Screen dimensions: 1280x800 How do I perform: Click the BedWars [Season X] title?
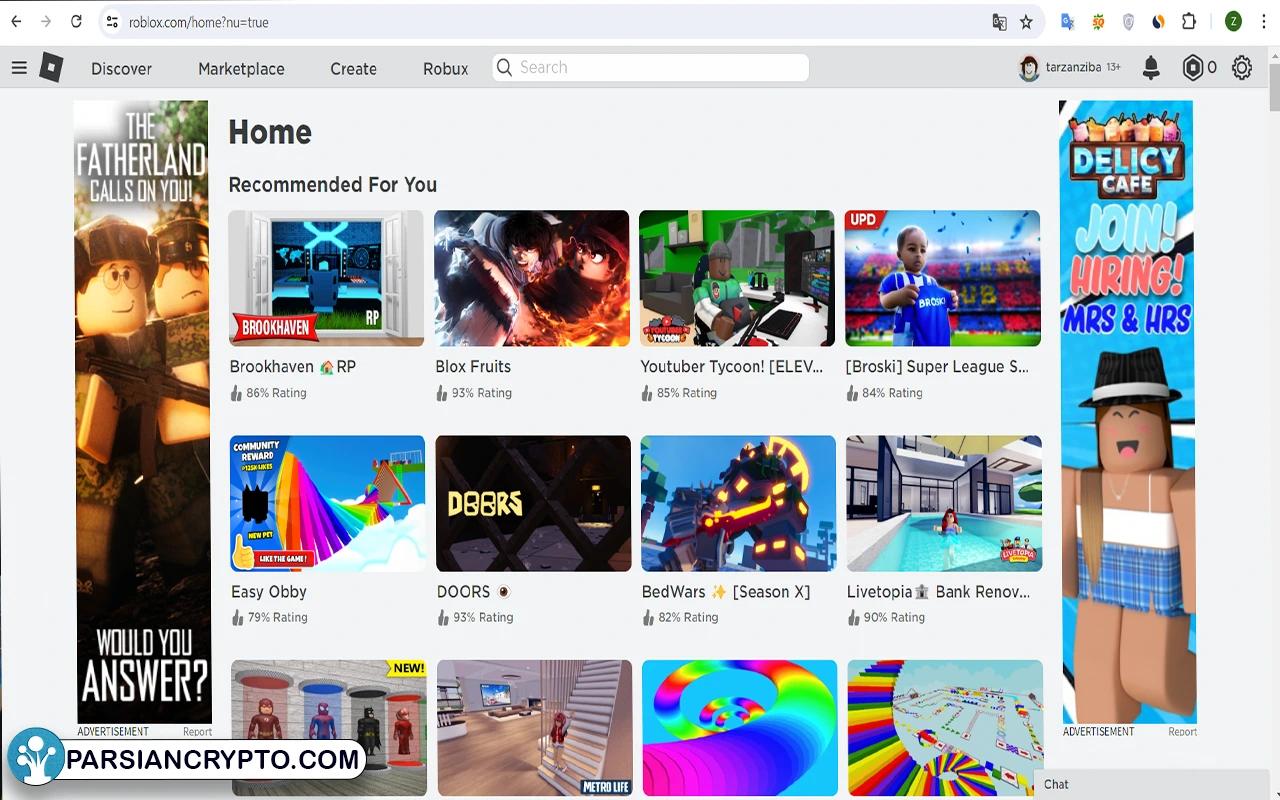tap(726, 592)
